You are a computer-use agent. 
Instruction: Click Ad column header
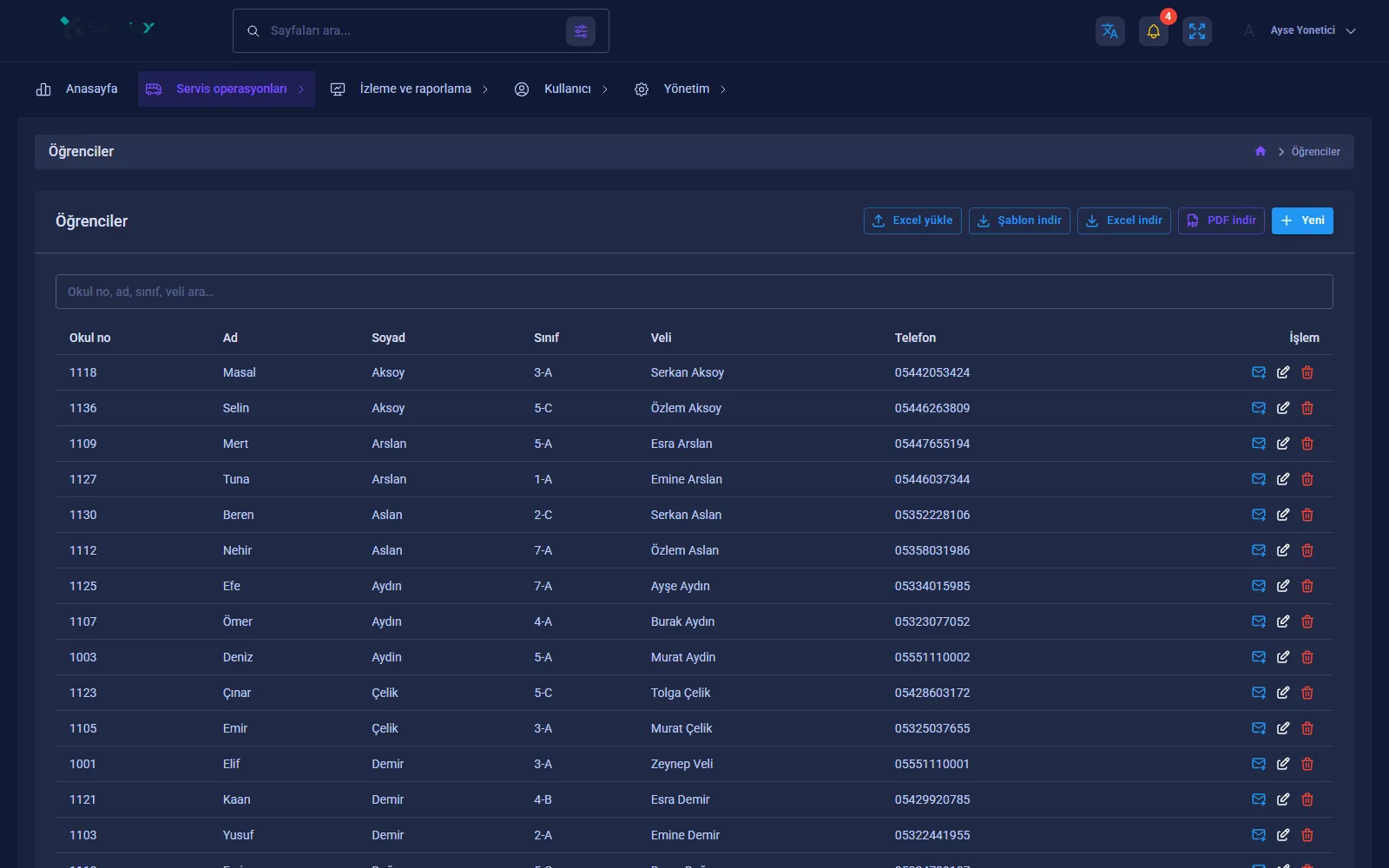pyautogui.click(x=230, y=338)
